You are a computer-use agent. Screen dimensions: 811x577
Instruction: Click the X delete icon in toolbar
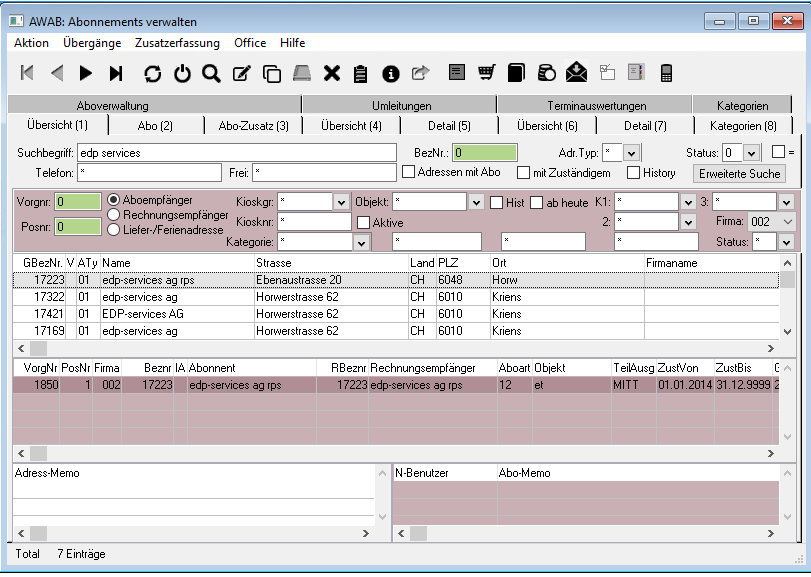(332, 73)
